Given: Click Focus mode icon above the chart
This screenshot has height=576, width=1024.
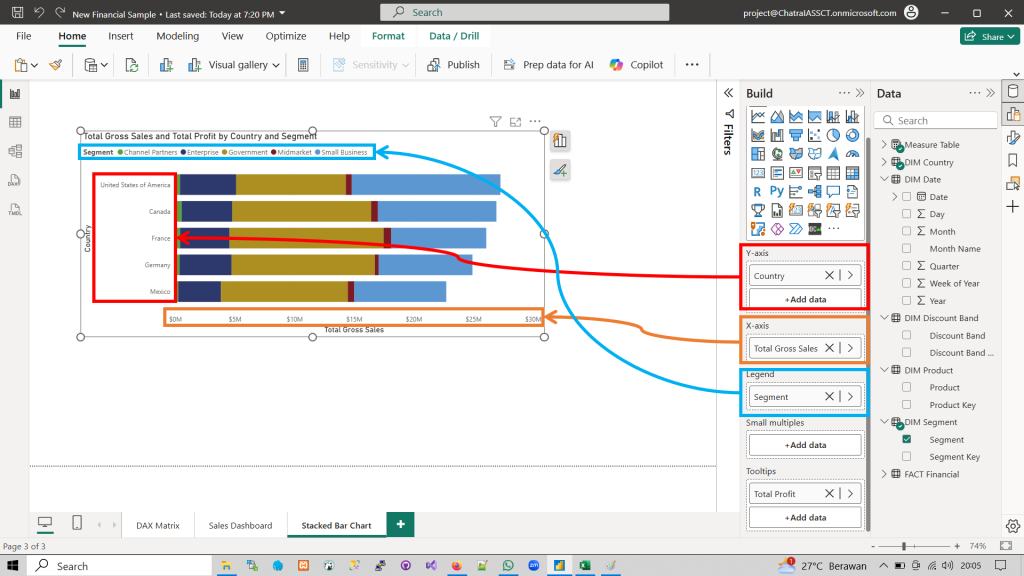Looking at the screenshot, I should 515,122.
